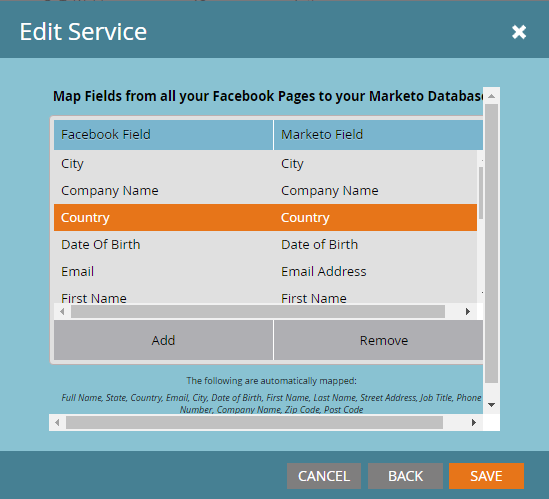Viewport: 549px width, 499px height.
Task: Click the field table's left scroll arrow
Action: tap(62, 311)
